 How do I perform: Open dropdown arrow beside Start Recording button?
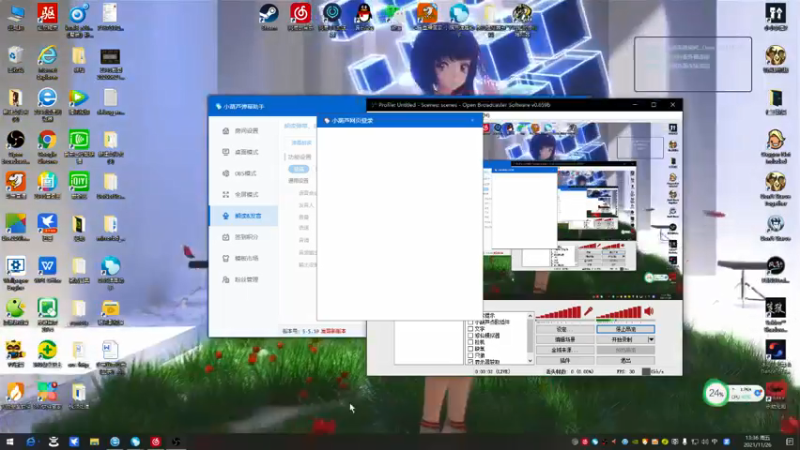[651, 339]
